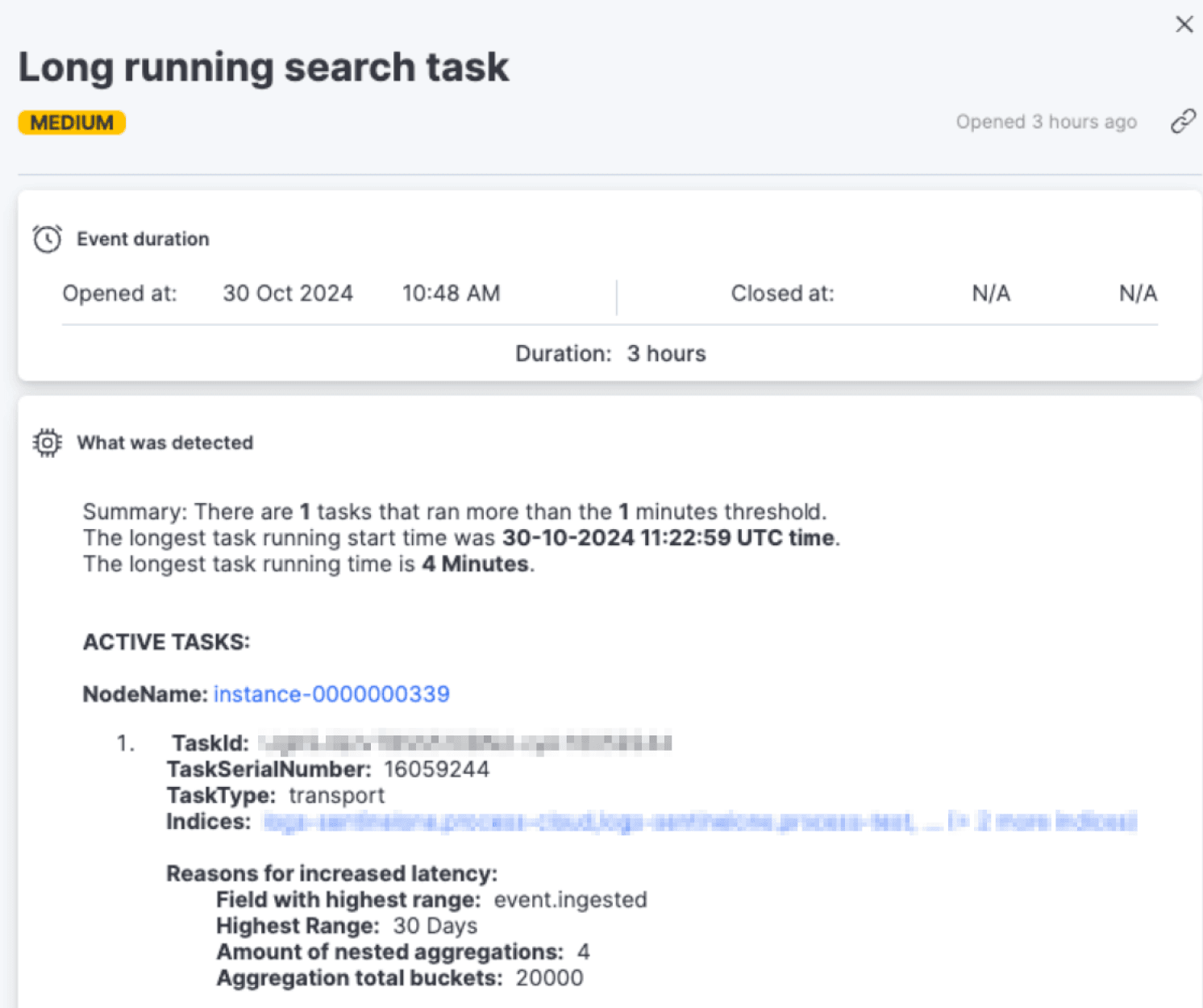The height and width of the screenshot is (1008, 1203).
Task: Click the TaskSerialNumber 16059244 value
Action: (x=436, y=769)
